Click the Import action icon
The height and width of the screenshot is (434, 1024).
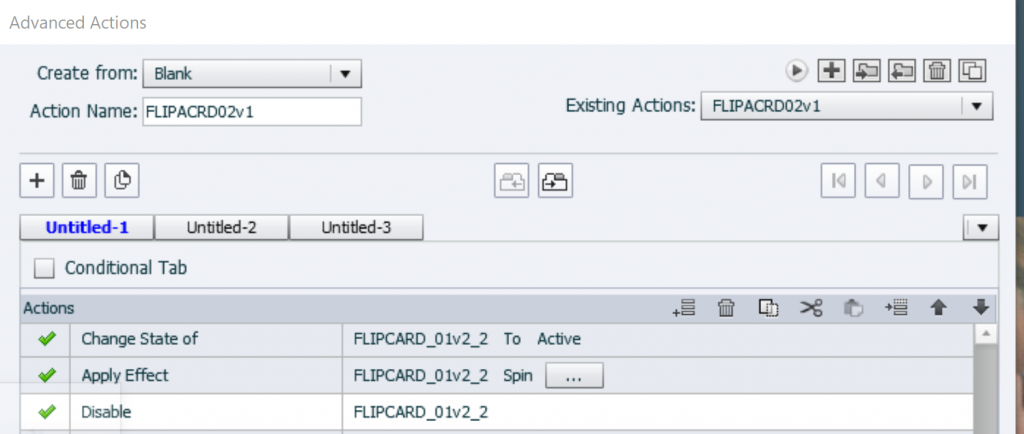866,70
